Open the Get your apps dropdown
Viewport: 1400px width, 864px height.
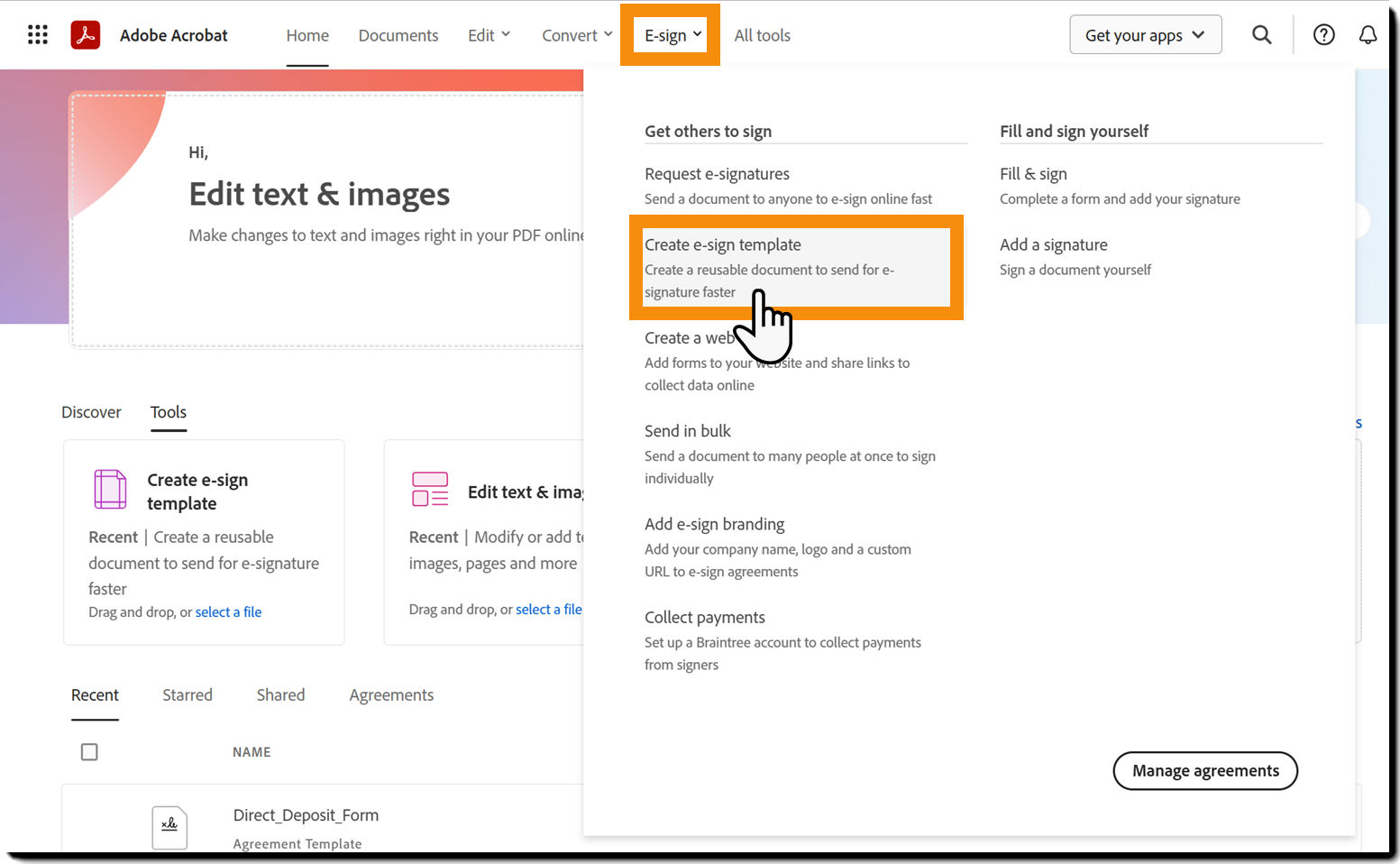click(1145, 35)
